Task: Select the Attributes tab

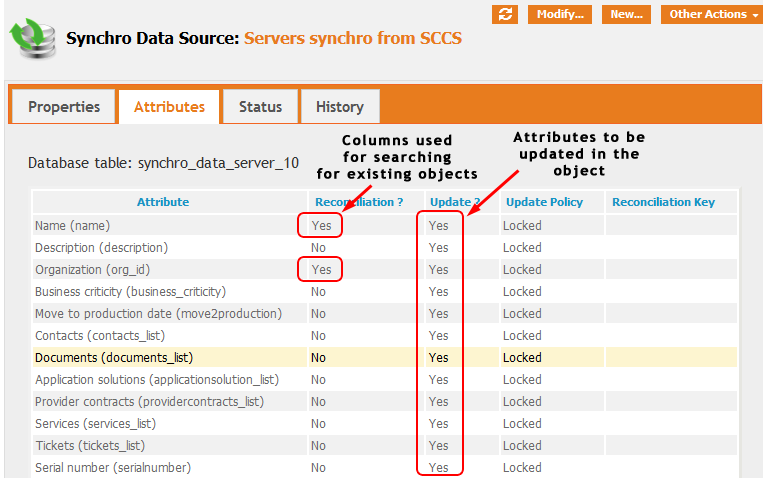Action: point(169,107)
